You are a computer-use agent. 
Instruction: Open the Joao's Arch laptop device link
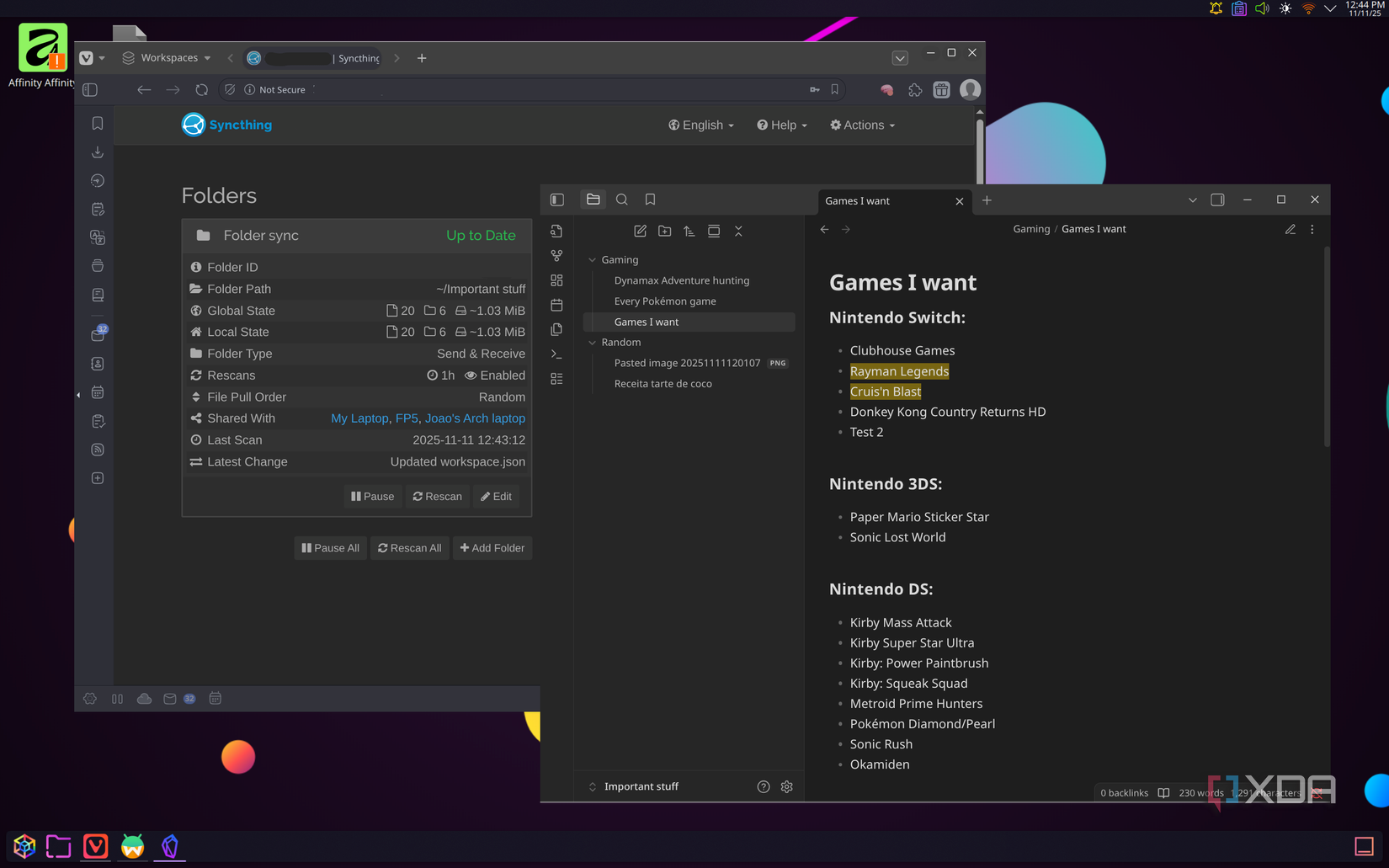point(475,418)
